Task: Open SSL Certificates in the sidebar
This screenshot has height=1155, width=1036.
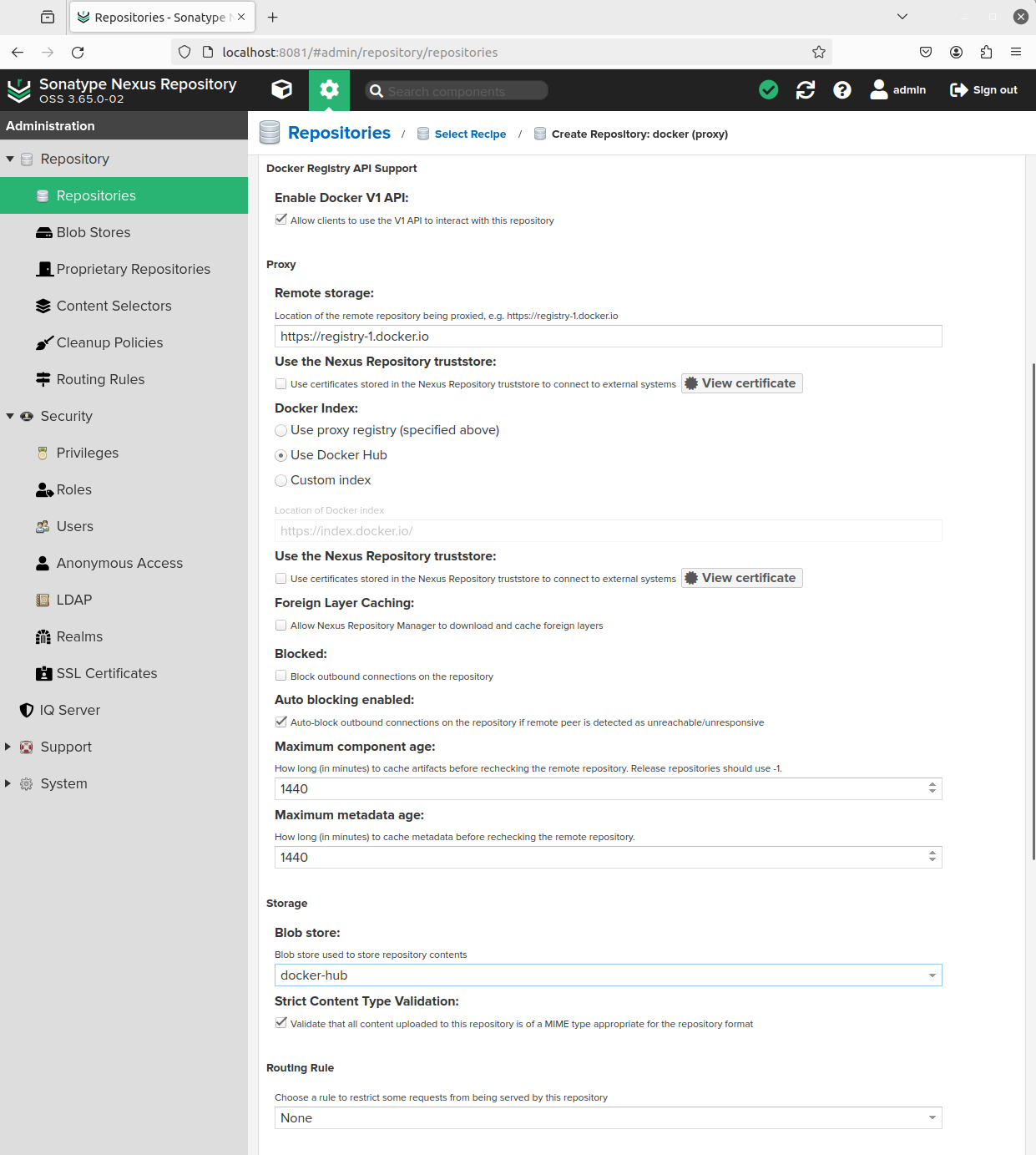Action: (124, 673)
